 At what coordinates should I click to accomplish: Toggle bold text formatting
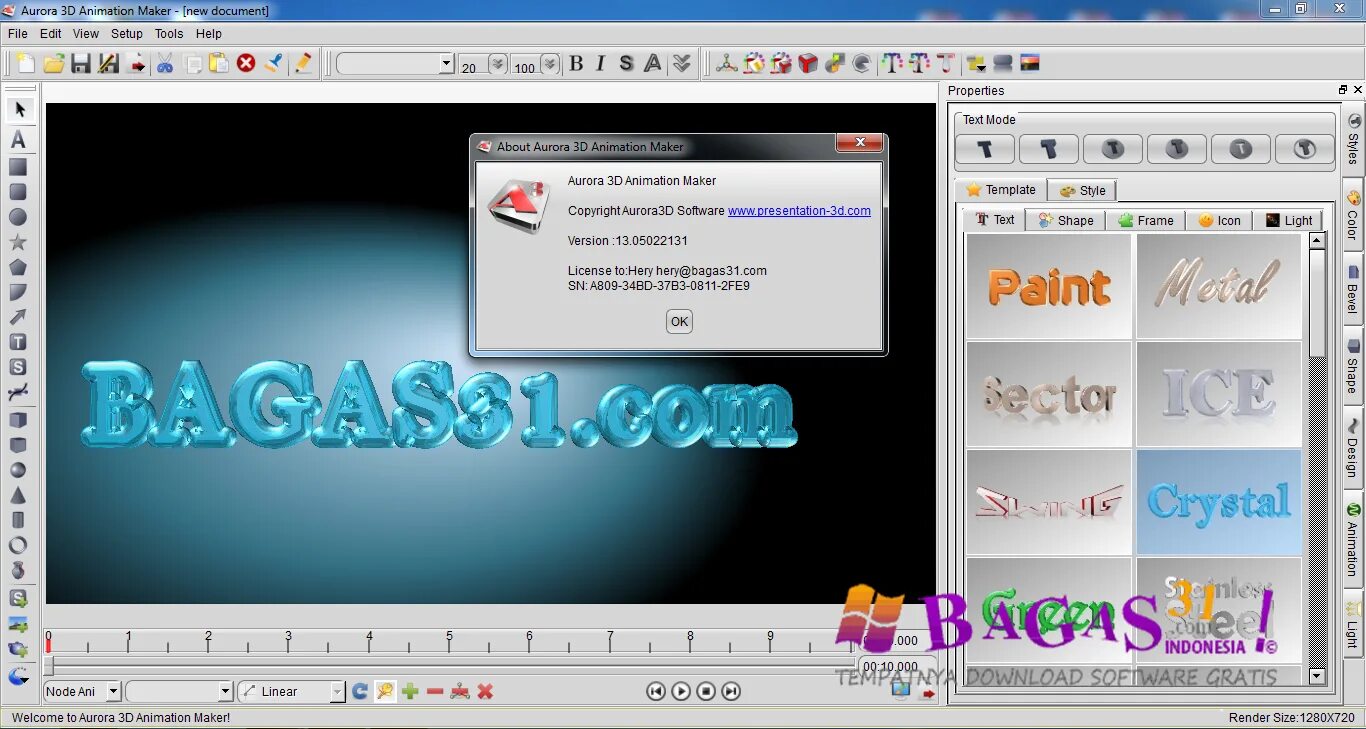(576, 64)
